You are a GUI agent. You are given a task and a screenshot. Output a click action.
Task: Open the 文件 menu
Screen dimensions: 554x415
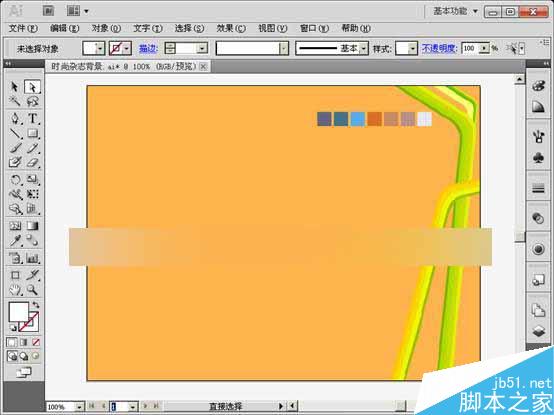[x=23, y=28]
